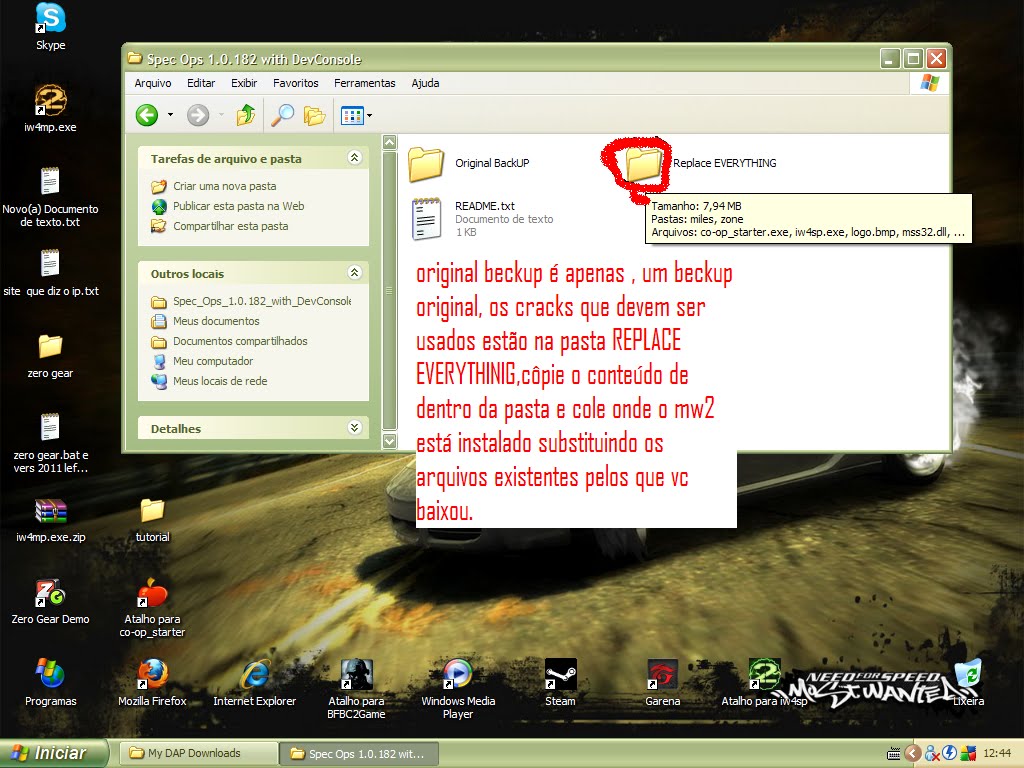Toggle the Folders pane button
The width and height of the screenshot is (1024, 768).
point(314,116)
